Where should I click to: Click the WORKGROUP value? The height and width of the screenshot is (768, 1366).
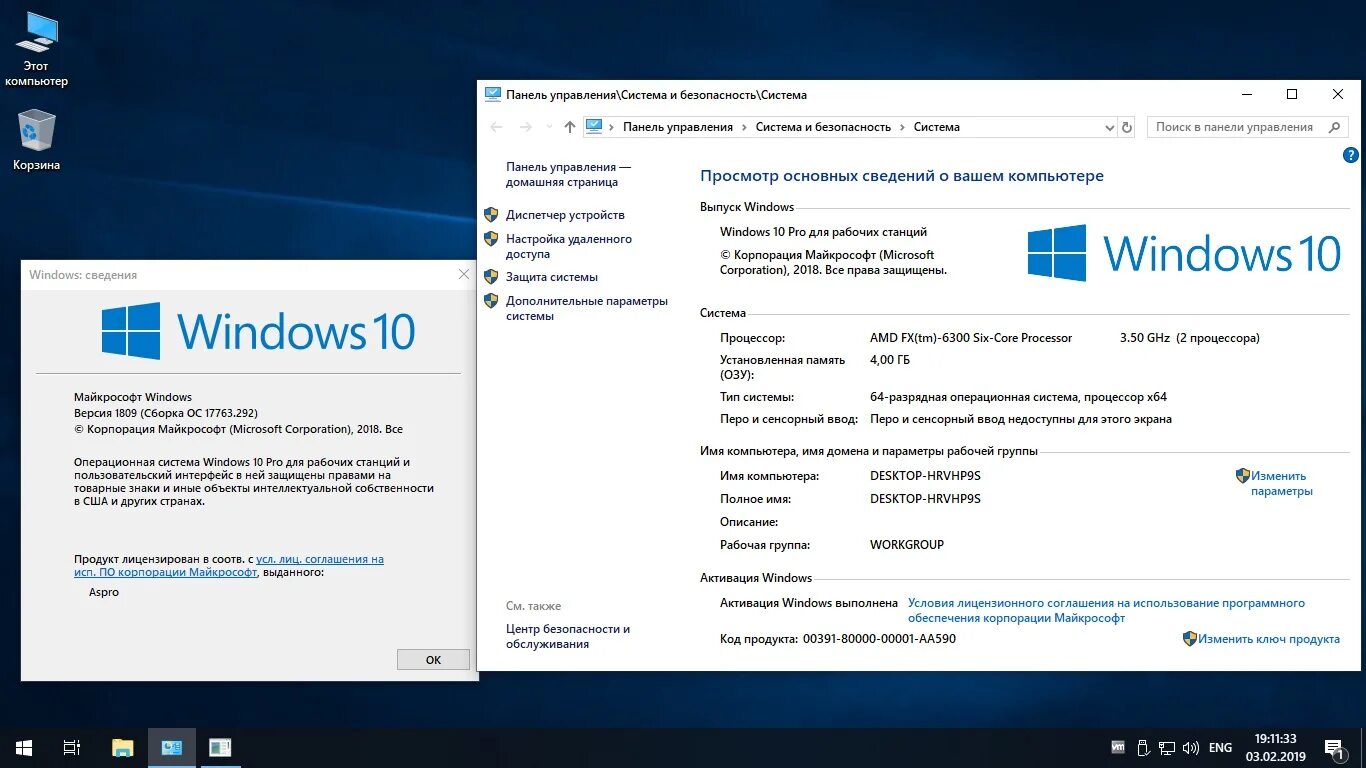pos(907,545)
